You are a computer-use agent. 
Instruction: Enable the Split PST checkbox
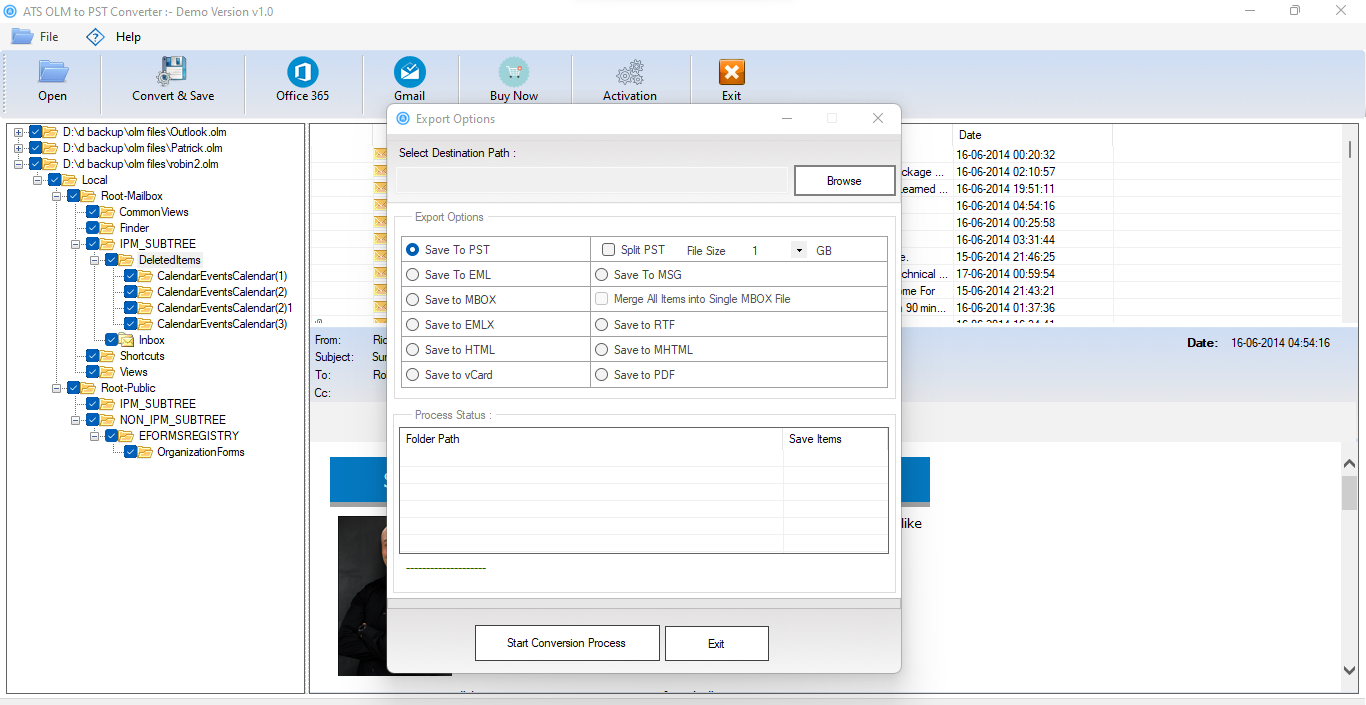pos(607,249)
